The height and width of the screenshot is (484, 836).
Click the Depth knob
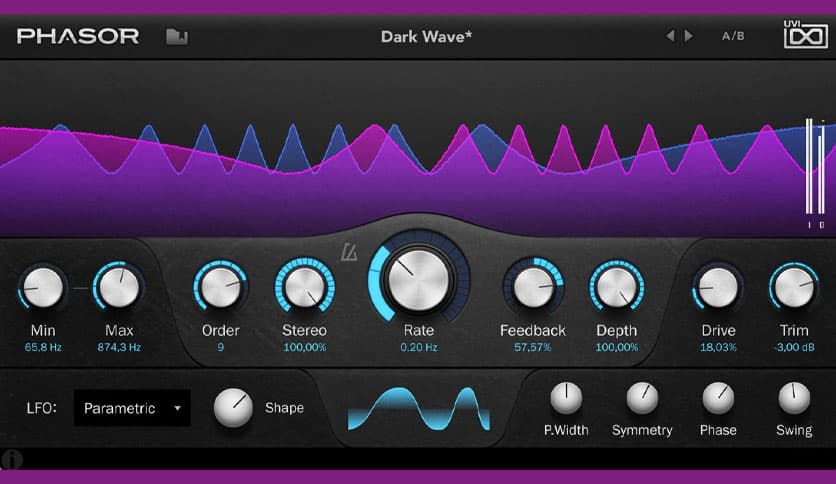click(616, 287)
